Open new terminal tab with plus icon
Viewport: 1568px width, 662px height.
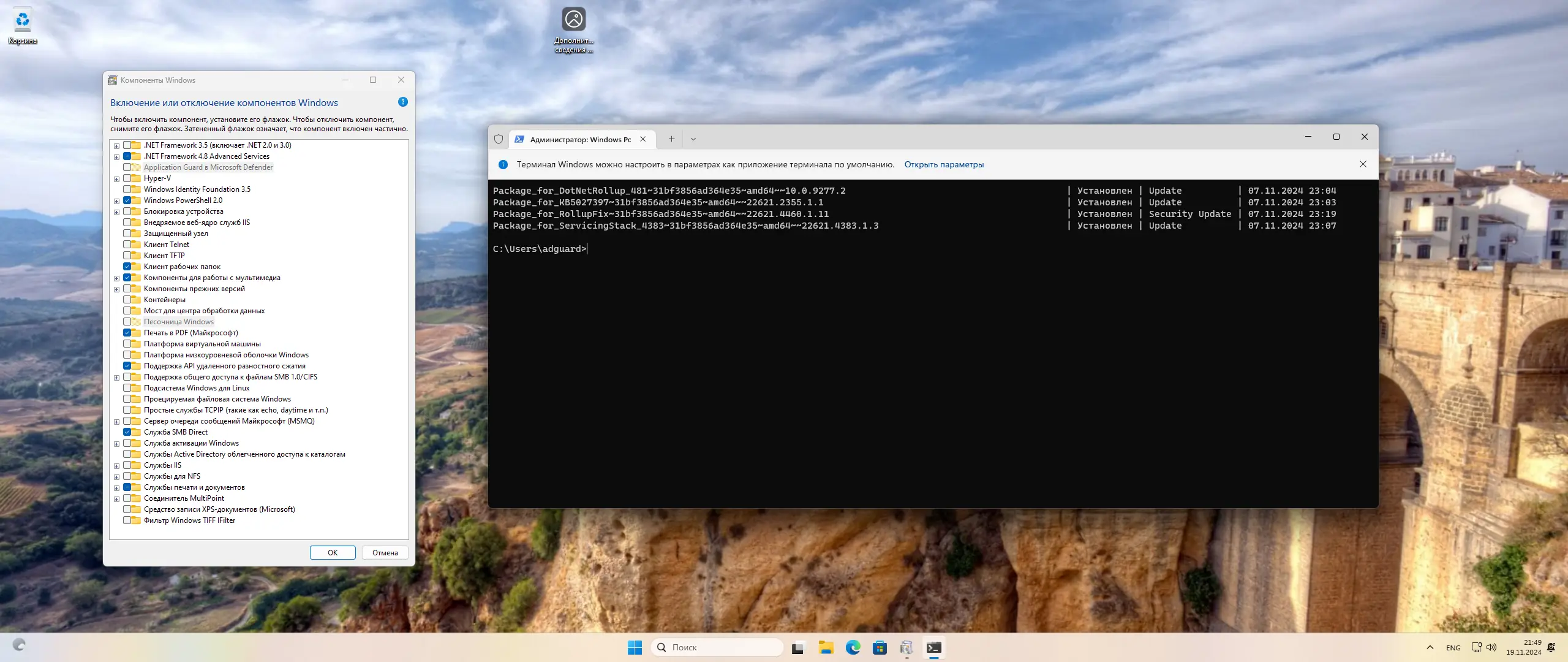click(671, 139)
